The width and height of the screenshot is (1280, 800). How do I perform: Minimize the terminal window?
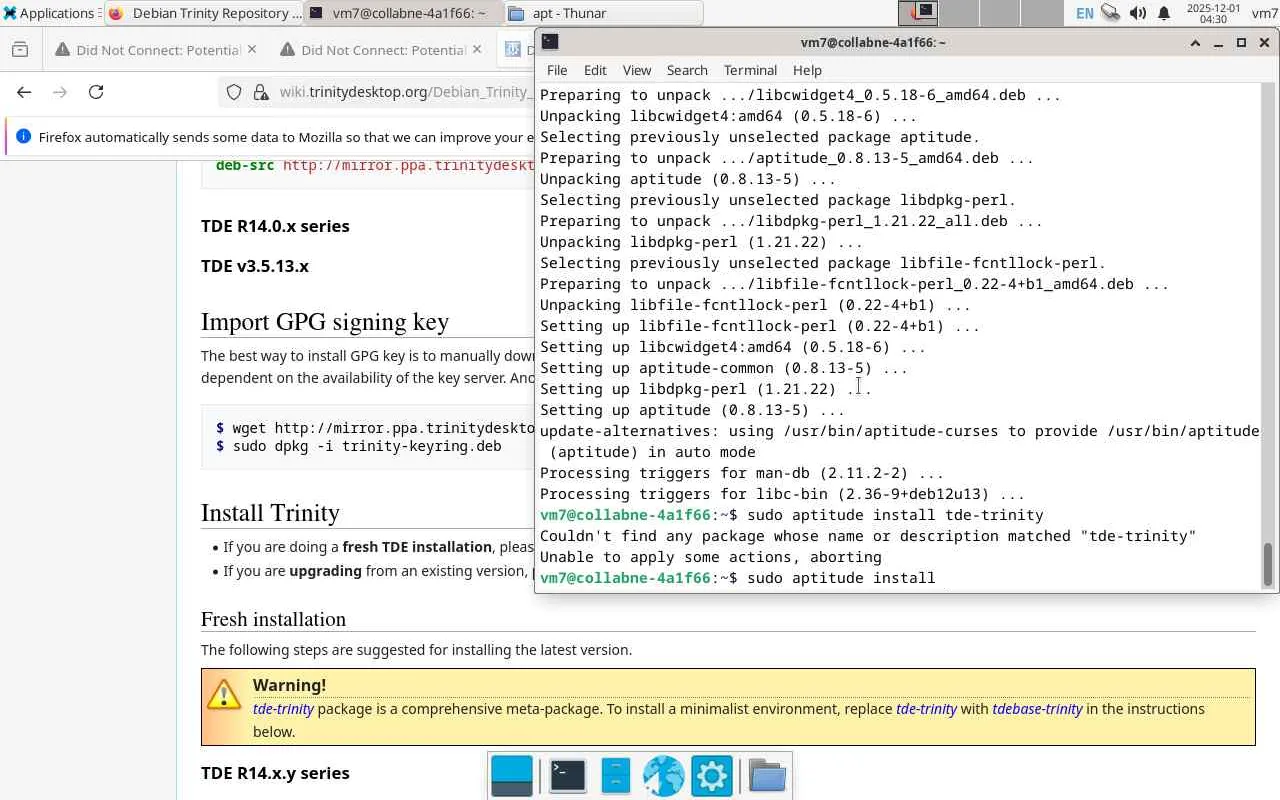tap(1218, 43)
